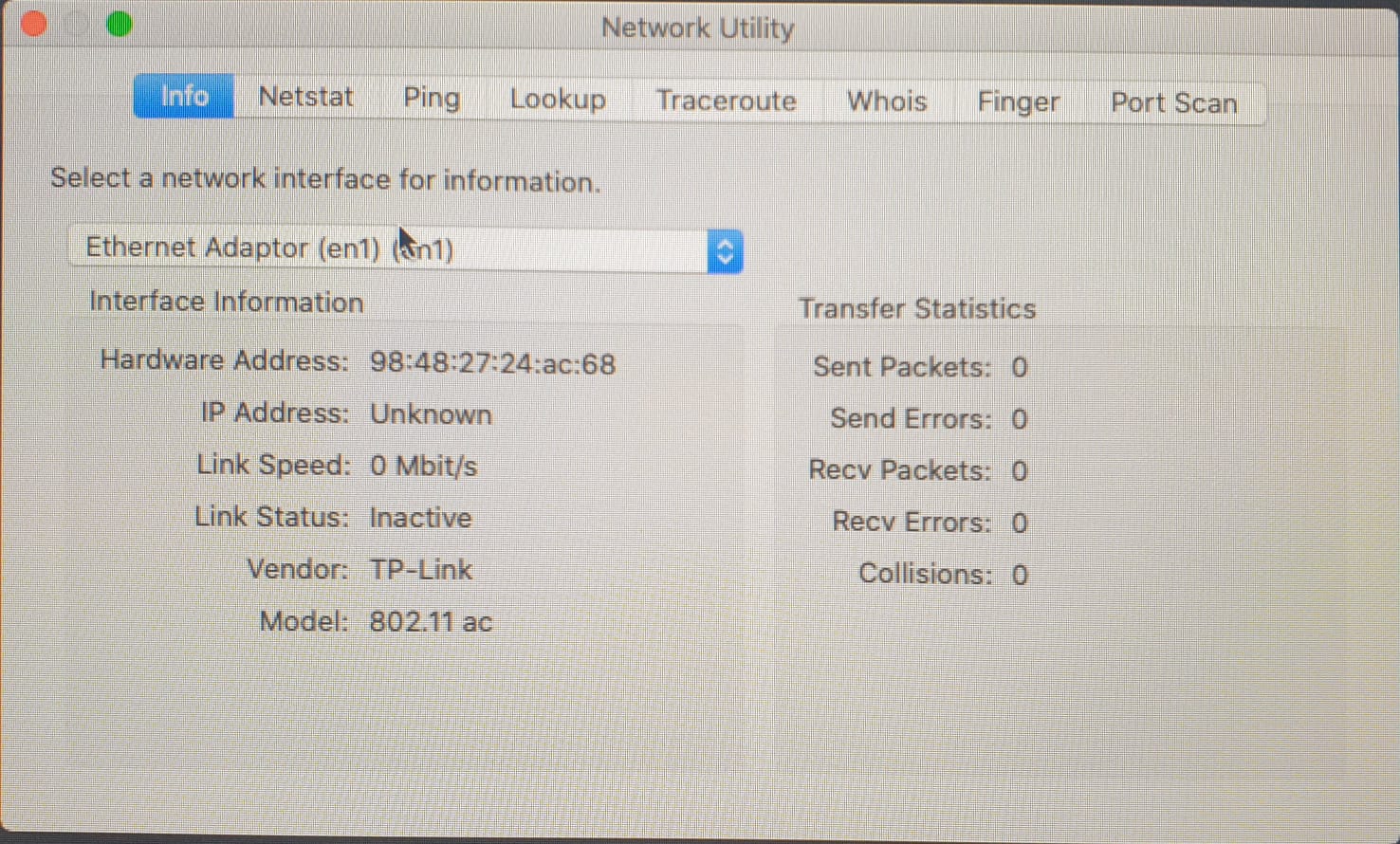Click the Link Speed value 0 Mbit/s

coord(423,467)
